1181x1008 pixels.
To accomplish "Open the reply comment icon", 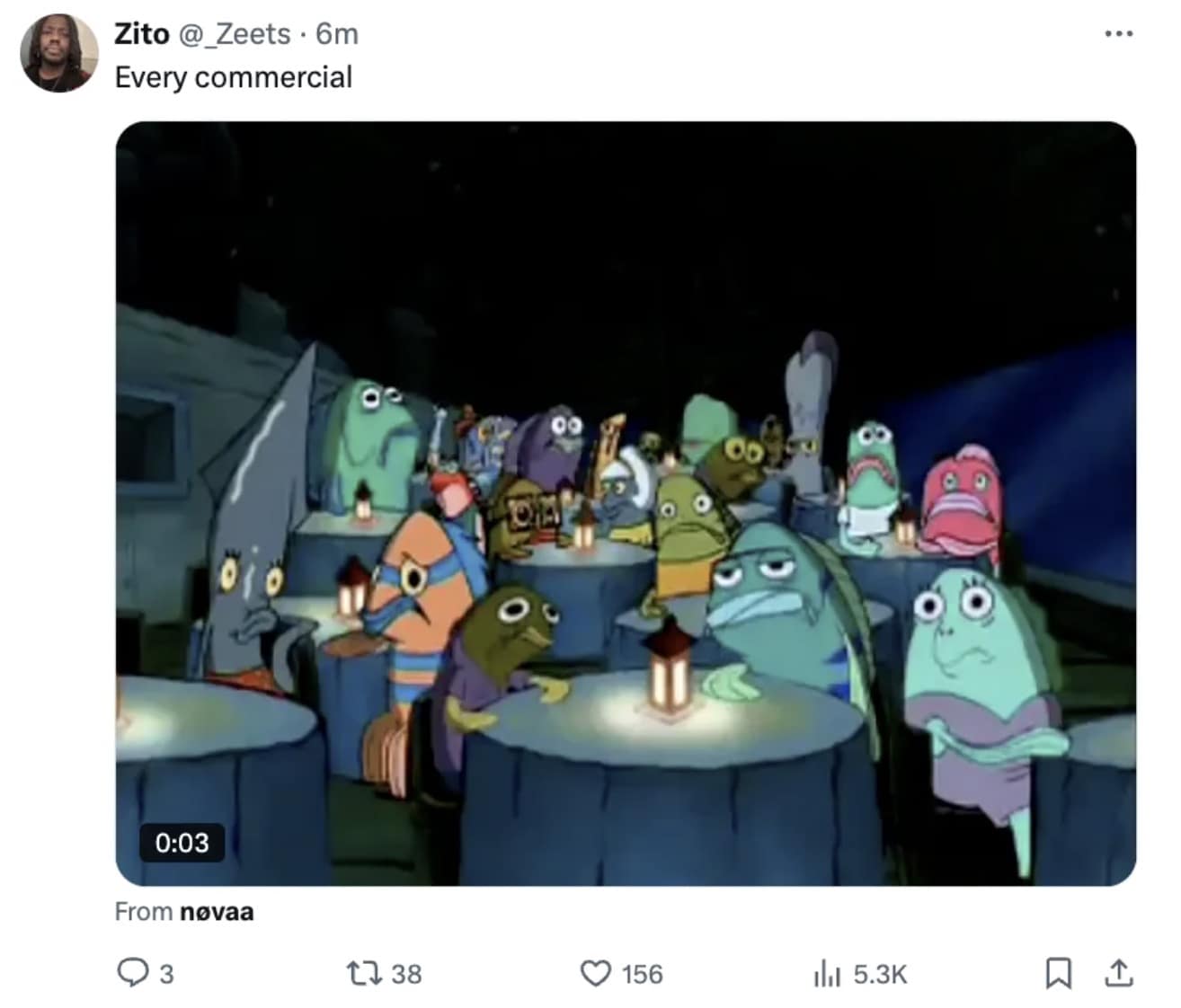I will [133, 973].
